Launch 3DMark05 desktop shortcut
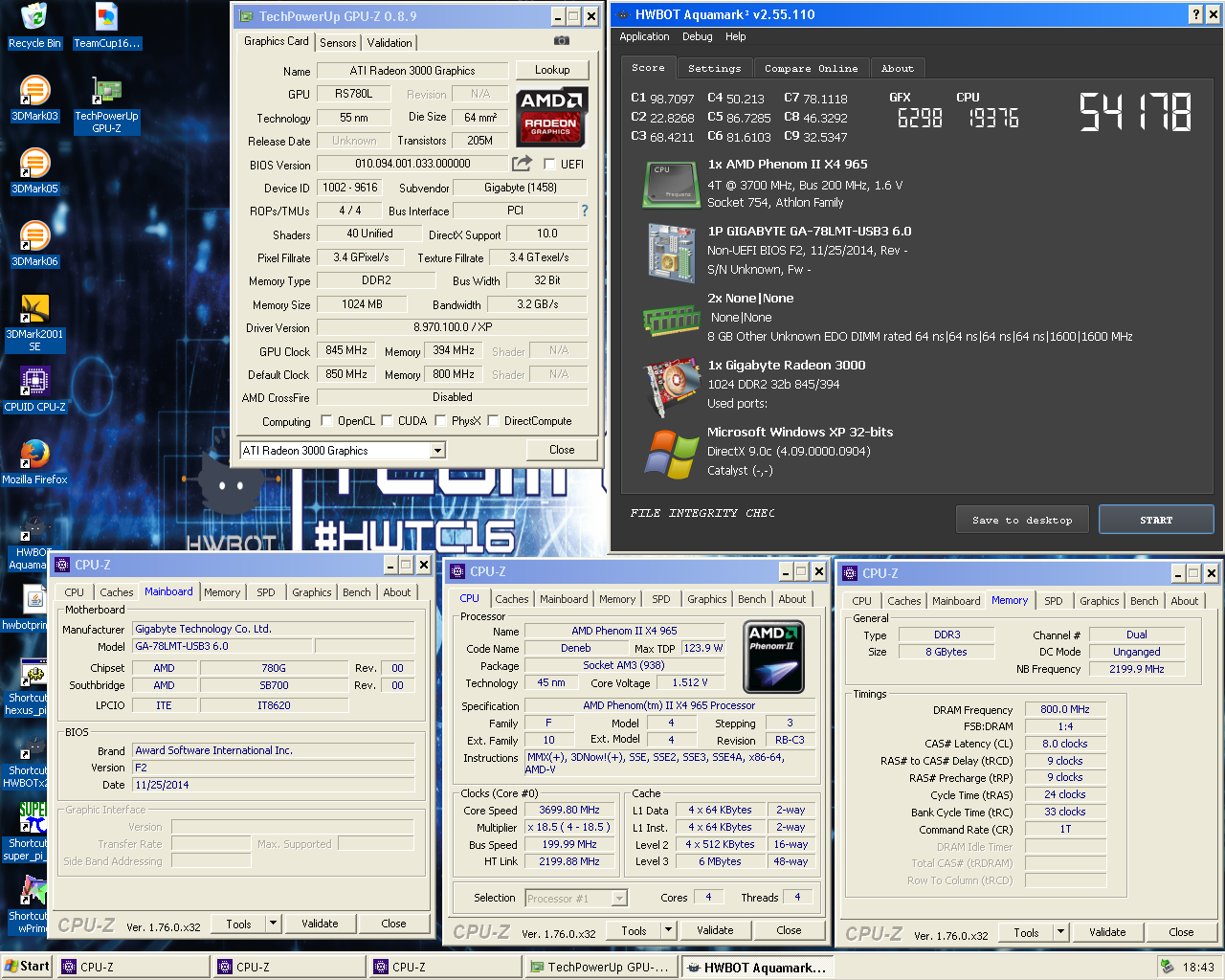 tap(34, 171)
